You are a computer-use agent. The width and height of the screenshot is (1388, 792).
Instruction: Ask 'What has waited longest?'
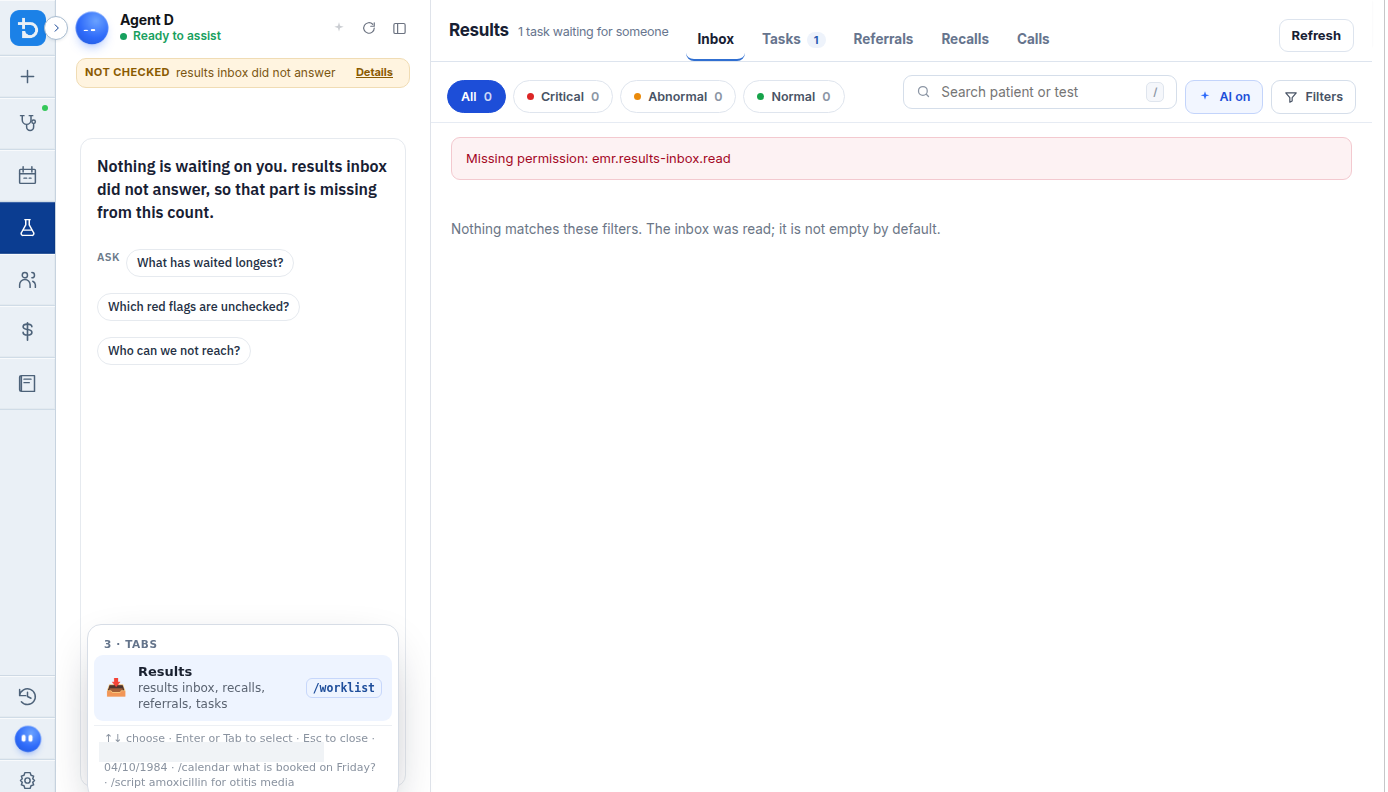[210, 263]
